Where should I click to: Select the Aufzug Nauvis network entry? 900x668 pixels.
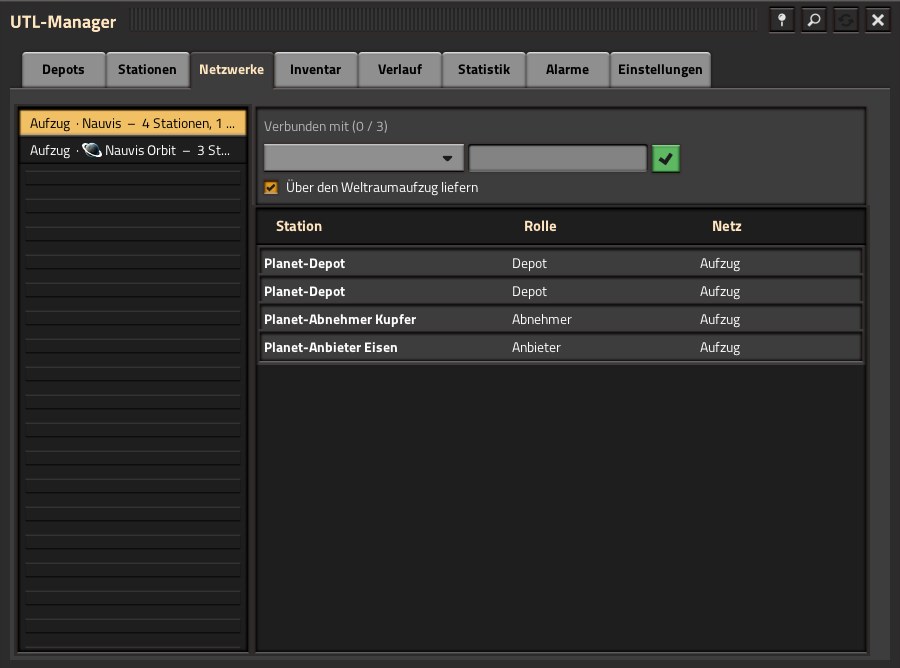point(133,123)
